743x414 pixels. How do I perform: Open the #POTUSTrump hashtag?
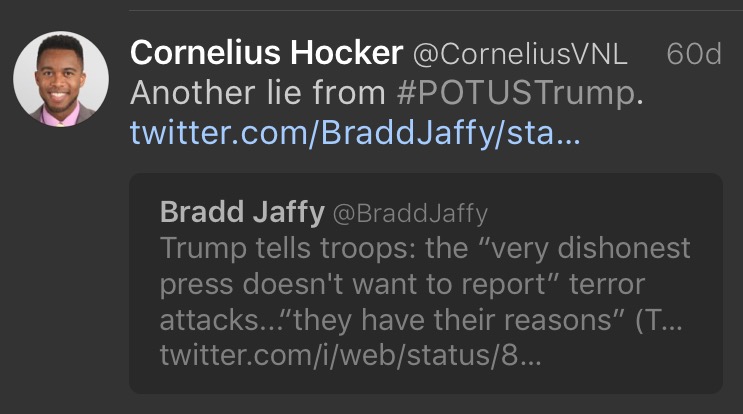(x=516, y=93)
